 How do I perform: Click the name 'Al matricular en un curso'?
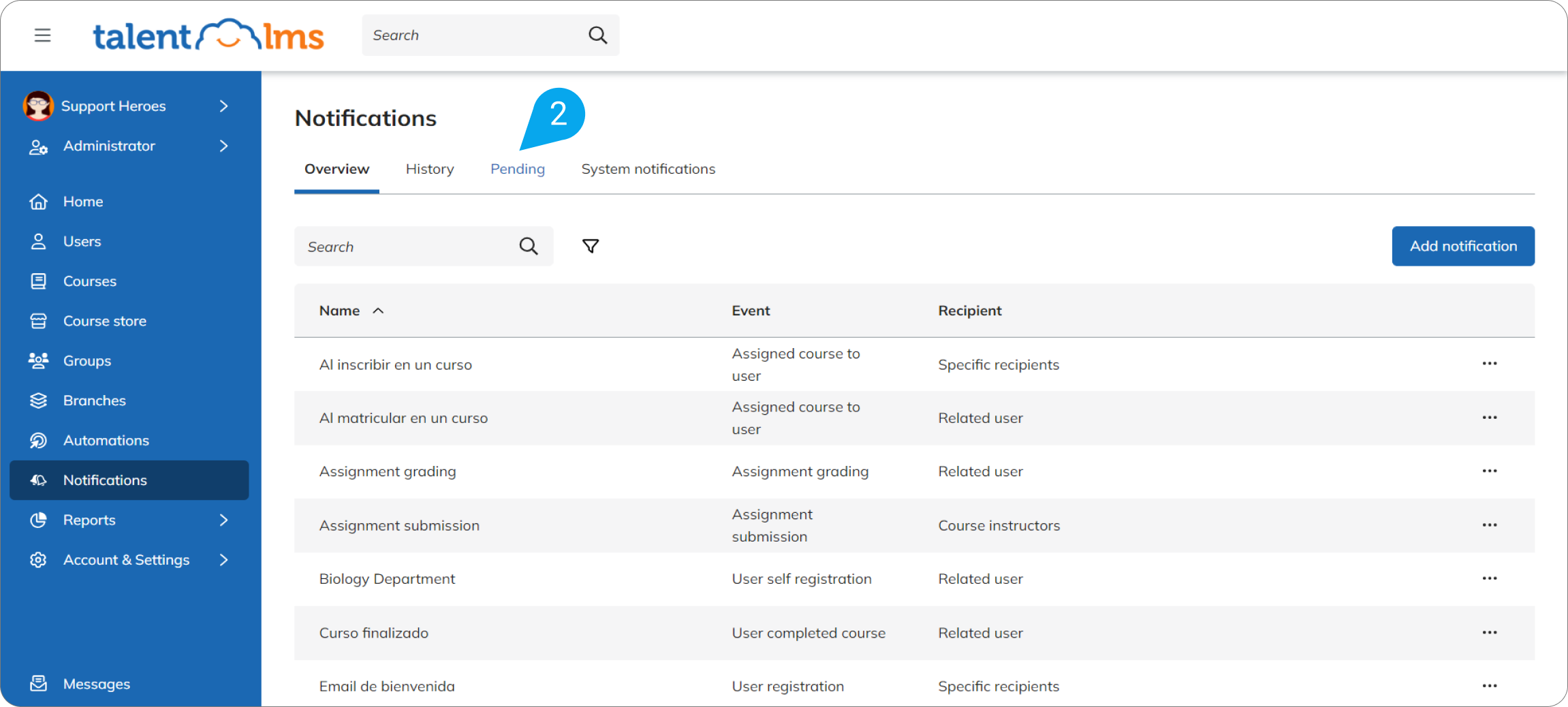click(403, 418)
